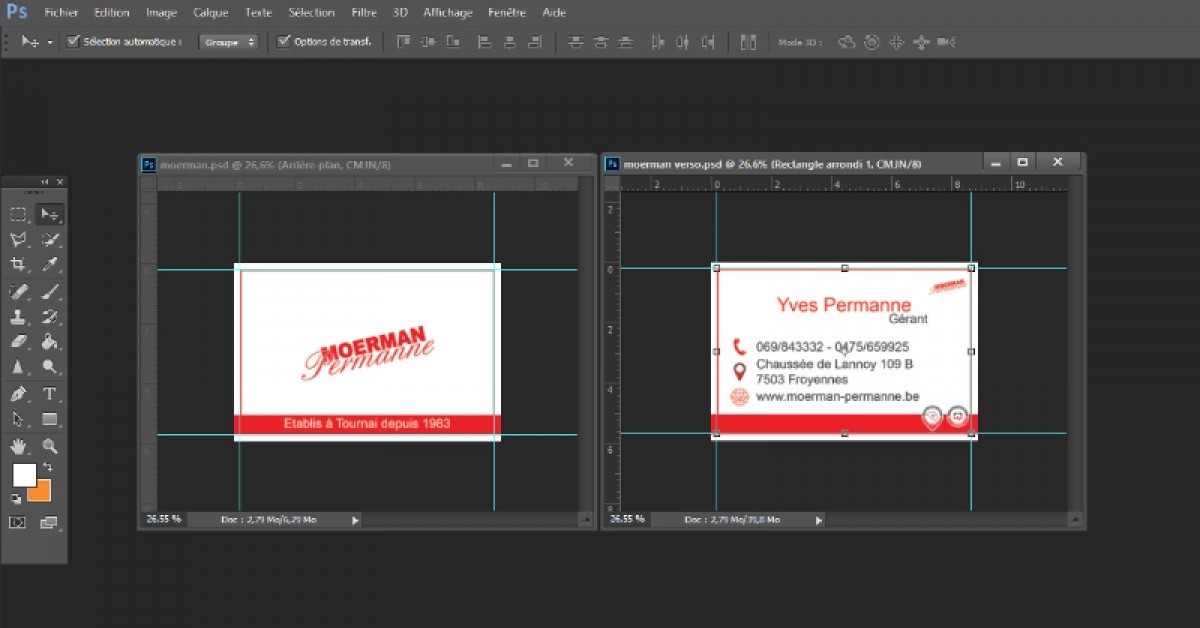Align left edges in the options bar
Image resolution: width=1200 pixels, height=628 pixels.
[x=485, y=42]
